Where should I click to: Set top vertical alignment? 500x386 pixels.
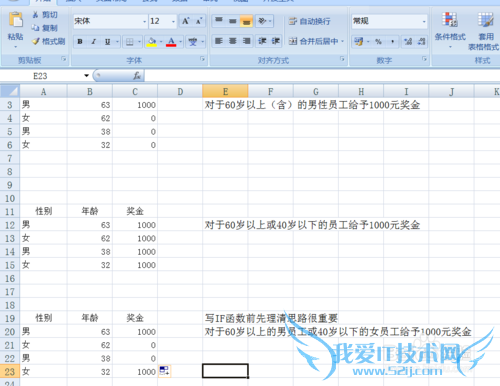pyautogui.click(x=219, y=21)
